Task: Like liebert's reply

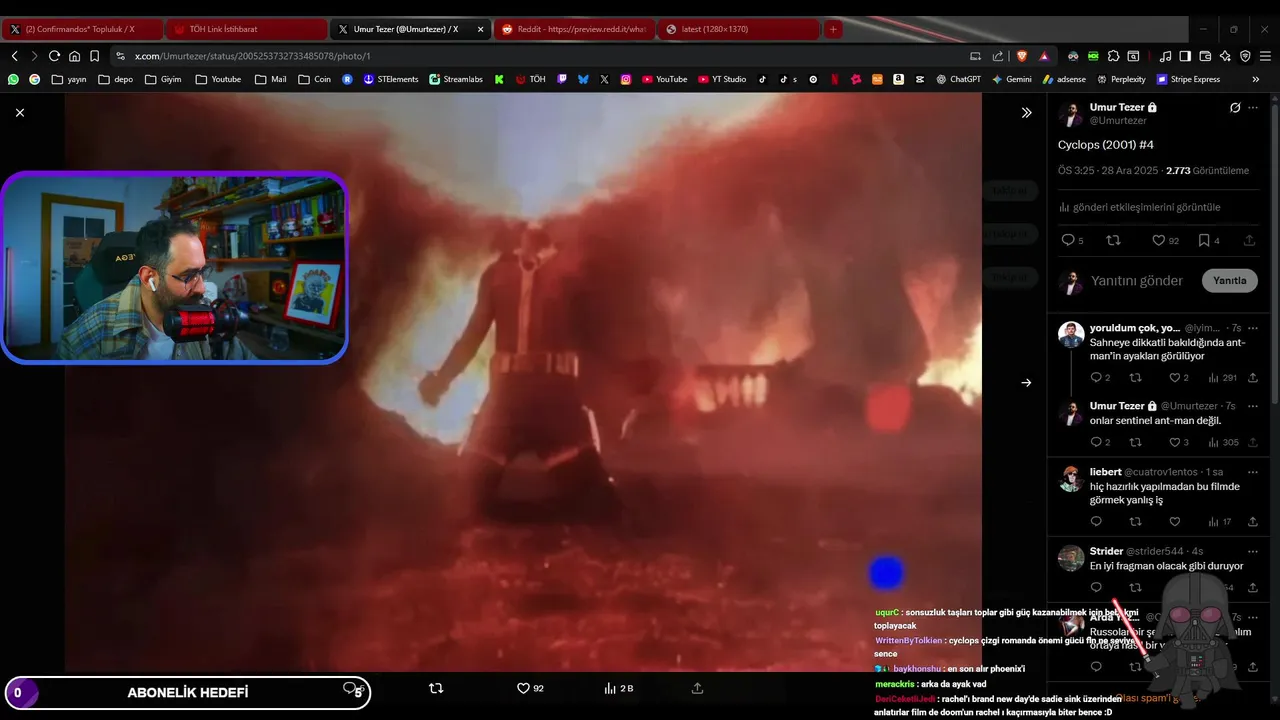Action: pyautogui.click(x=1175, y=522)
